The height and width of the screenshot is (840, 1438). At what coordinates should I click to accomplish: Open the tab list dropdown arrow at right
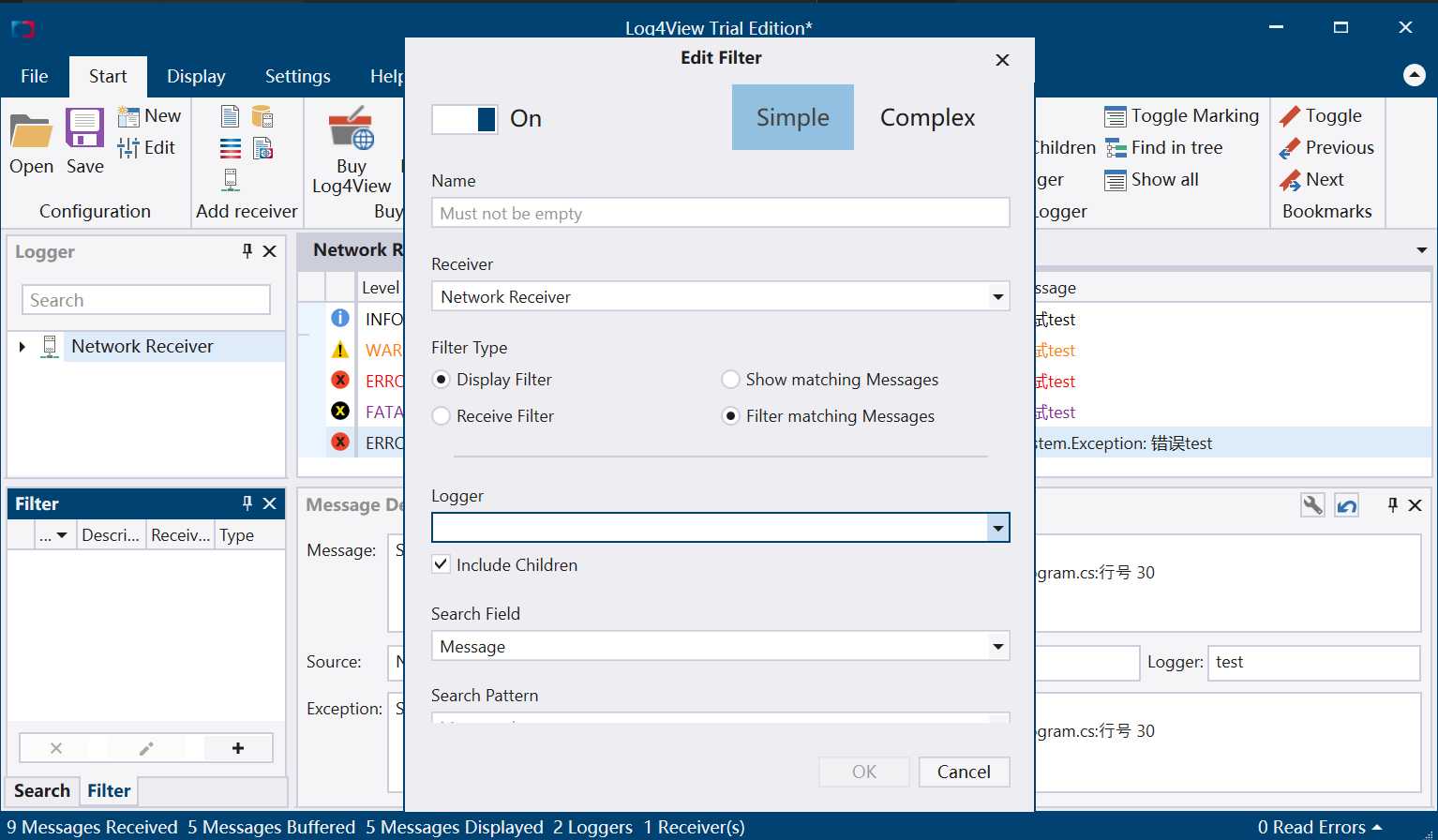tap(1422, 250)
